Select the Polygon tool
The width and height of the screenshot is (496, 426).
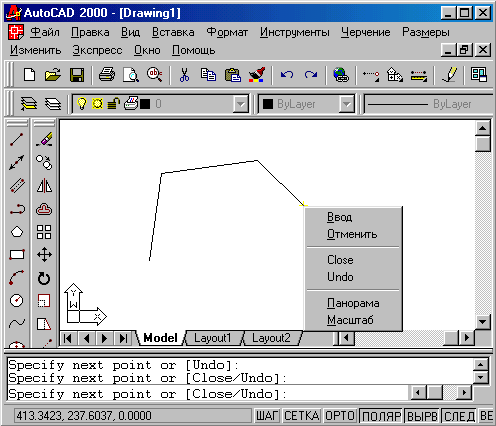tap(17, 232)
